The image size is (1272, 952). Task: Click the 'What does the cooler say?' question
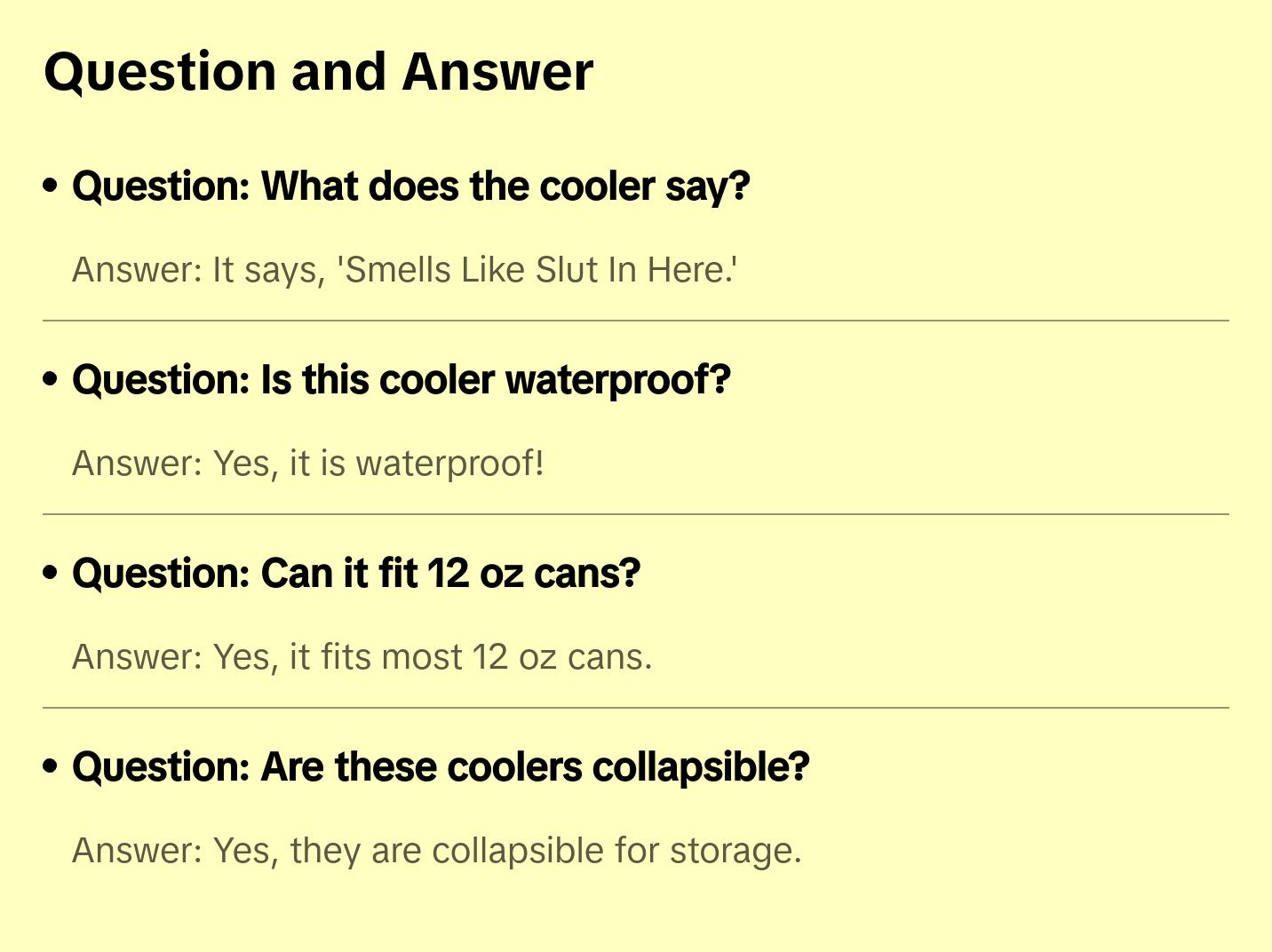click(x=410, y=186)
